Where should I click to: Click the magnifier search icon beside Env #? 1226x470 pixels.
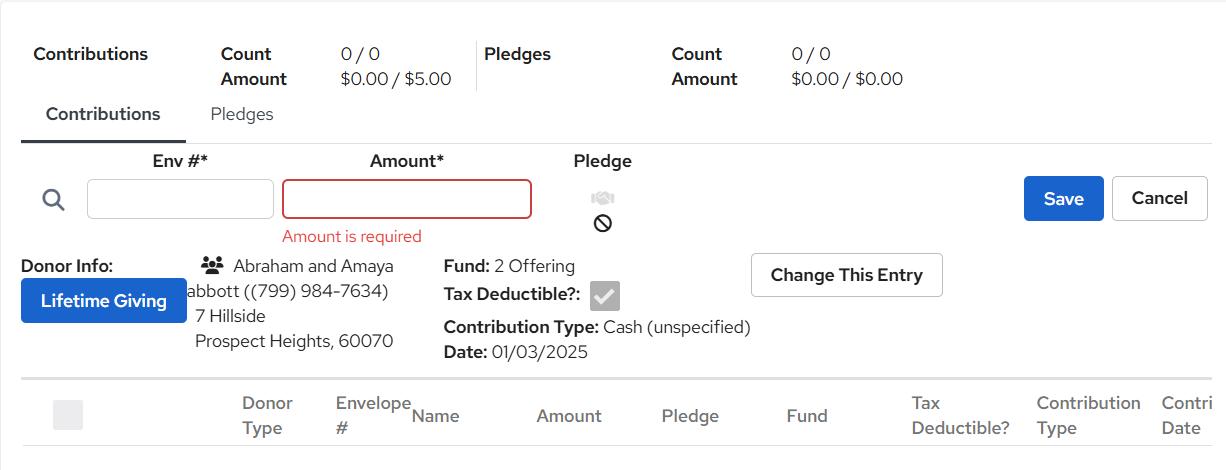click(53, 200)
